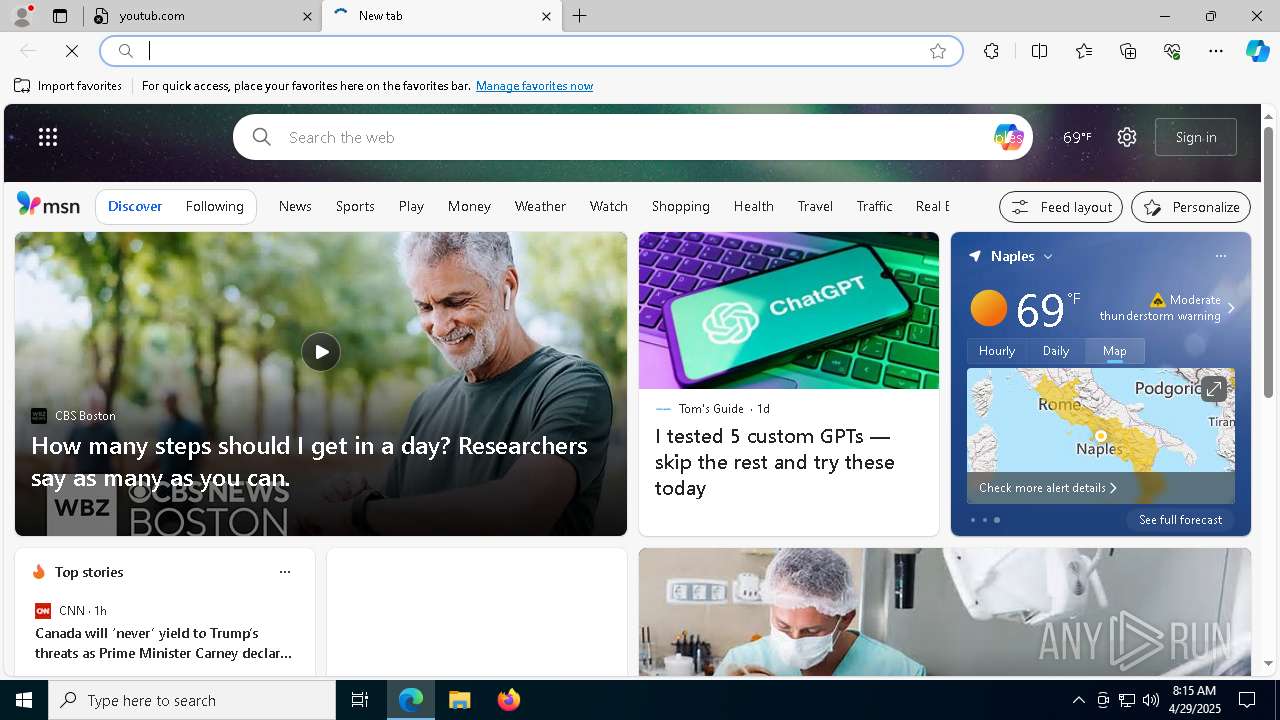1280x720 pixels.
Task: Close the New tab tab
Action: point(546,16)
